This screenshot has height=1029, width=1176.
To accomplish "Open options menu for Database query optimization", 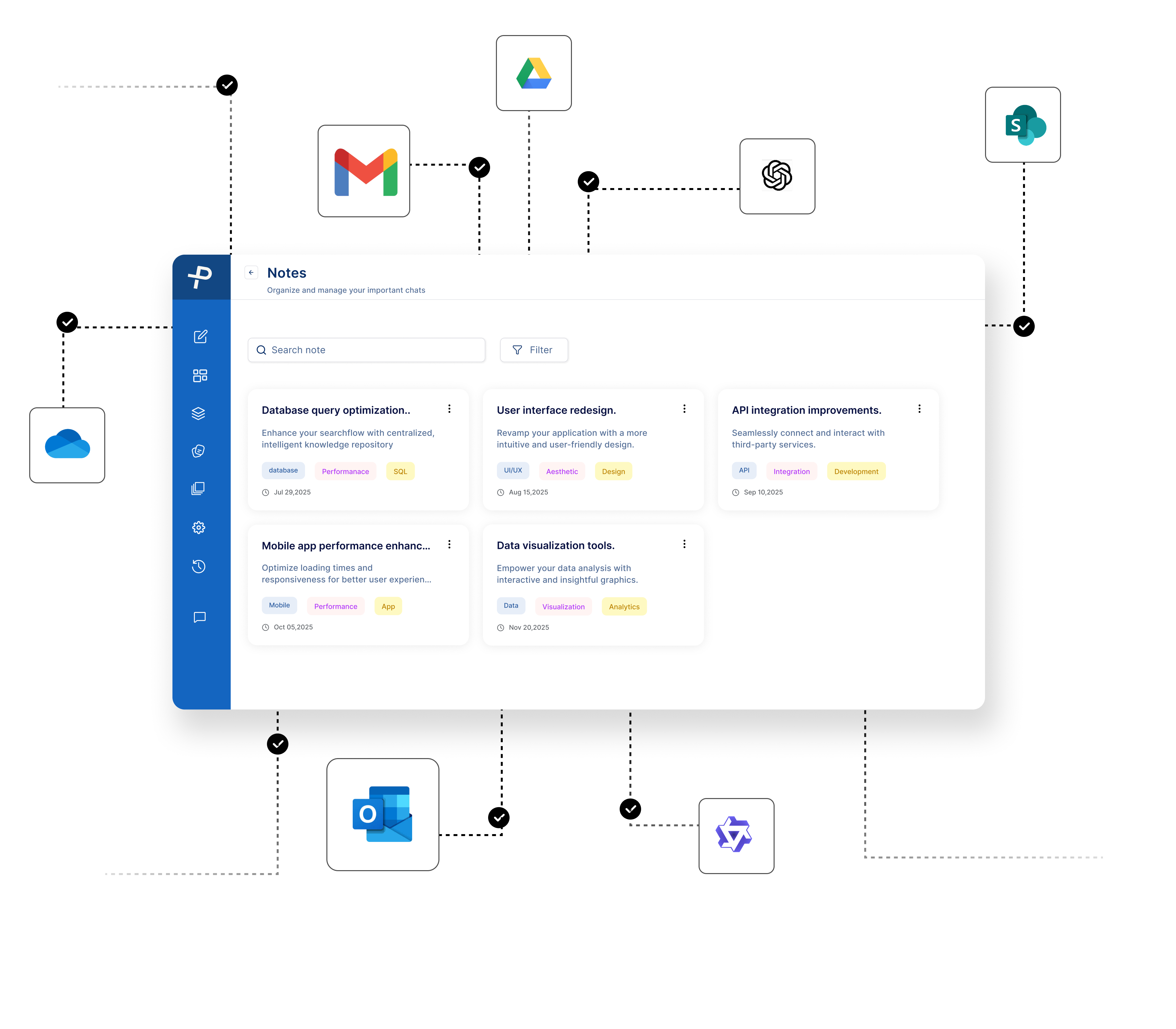I will [x=449, y=409].
